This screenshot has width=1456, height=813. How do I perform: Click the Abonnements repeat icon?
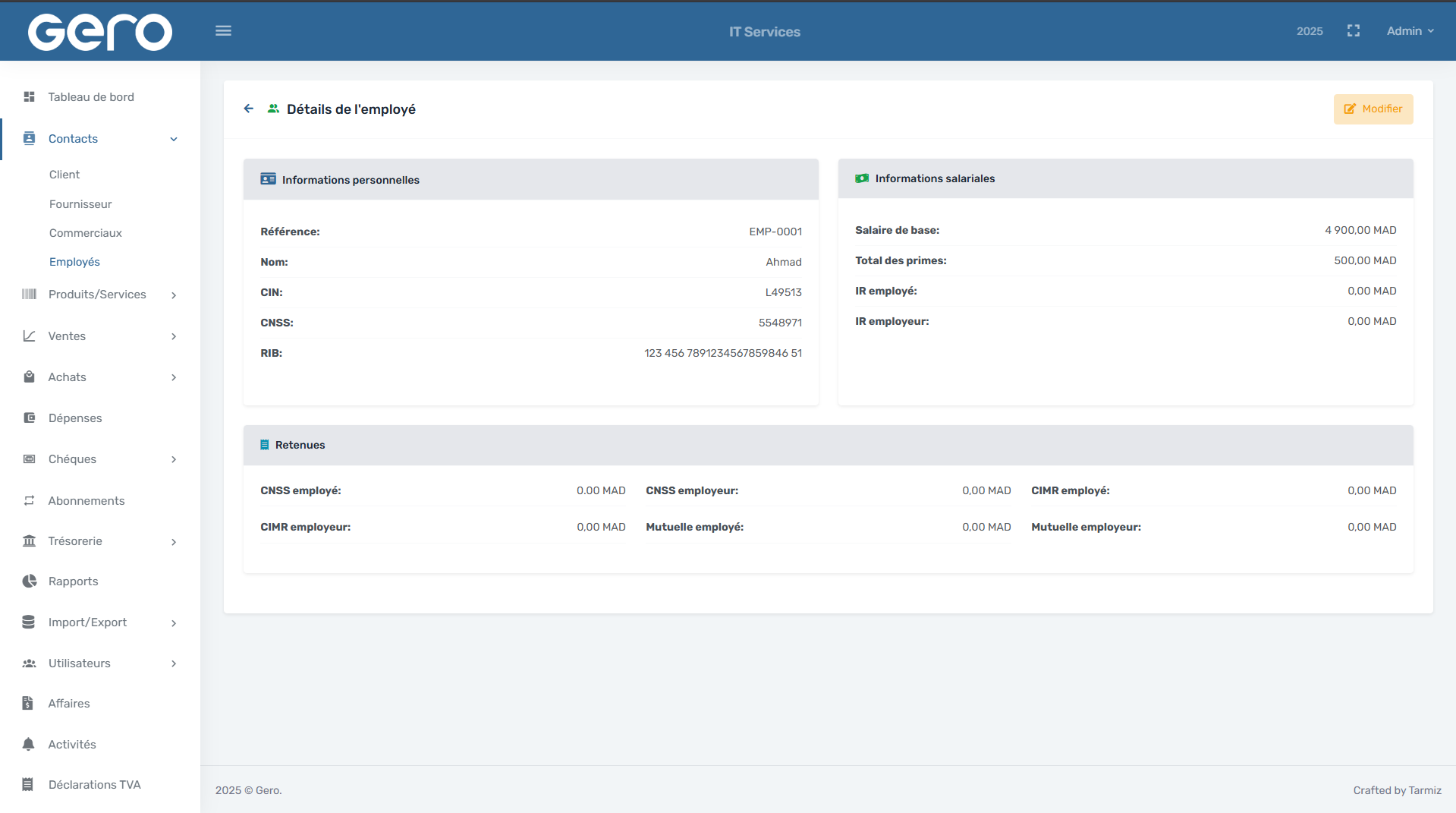[x=29, y=501]
